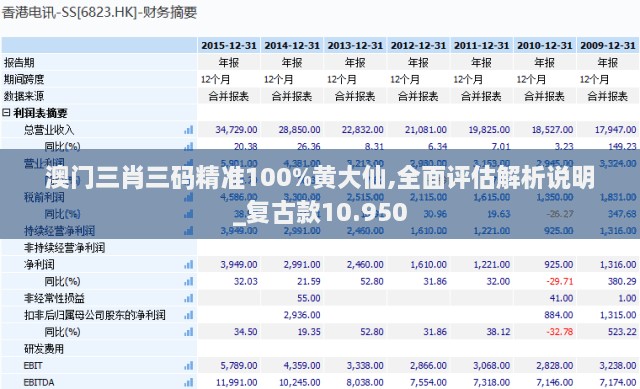Click the EBITDA row label
Image resolution: width=640 pixels, height=389 pixels.
tap(39, 382)
